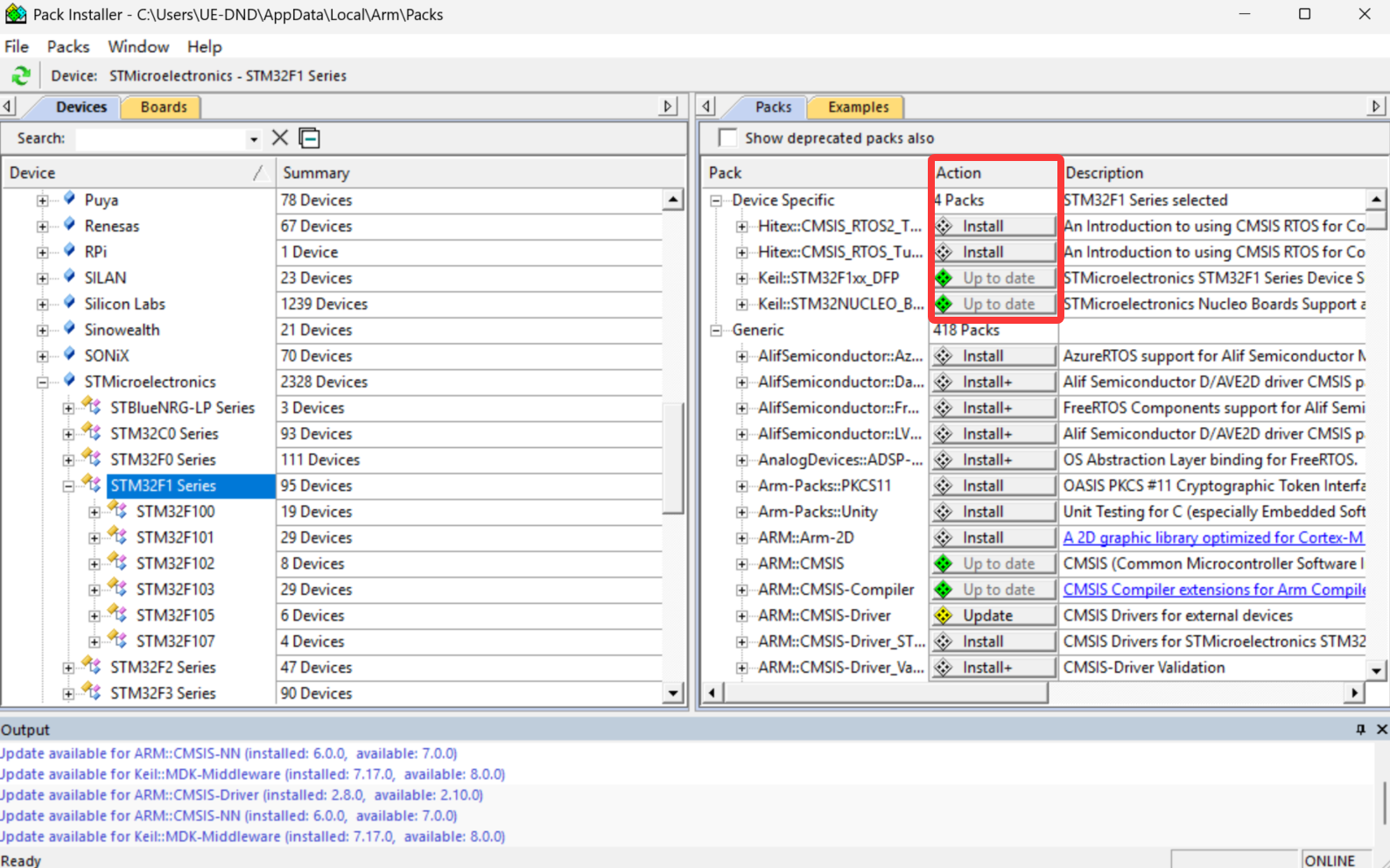Switch to the Packs tab
This screenshot has width=1390, height=868.
773,107
